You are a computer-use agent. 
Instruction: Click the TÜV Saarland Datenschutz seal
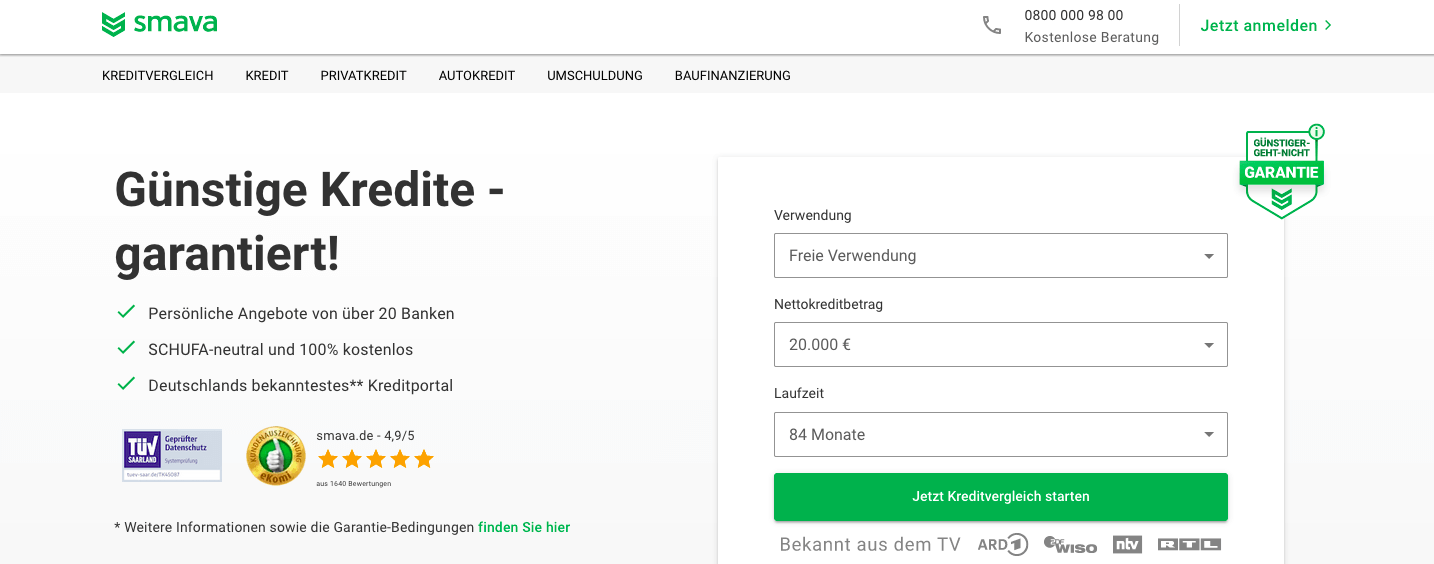[x=172, y=455]
